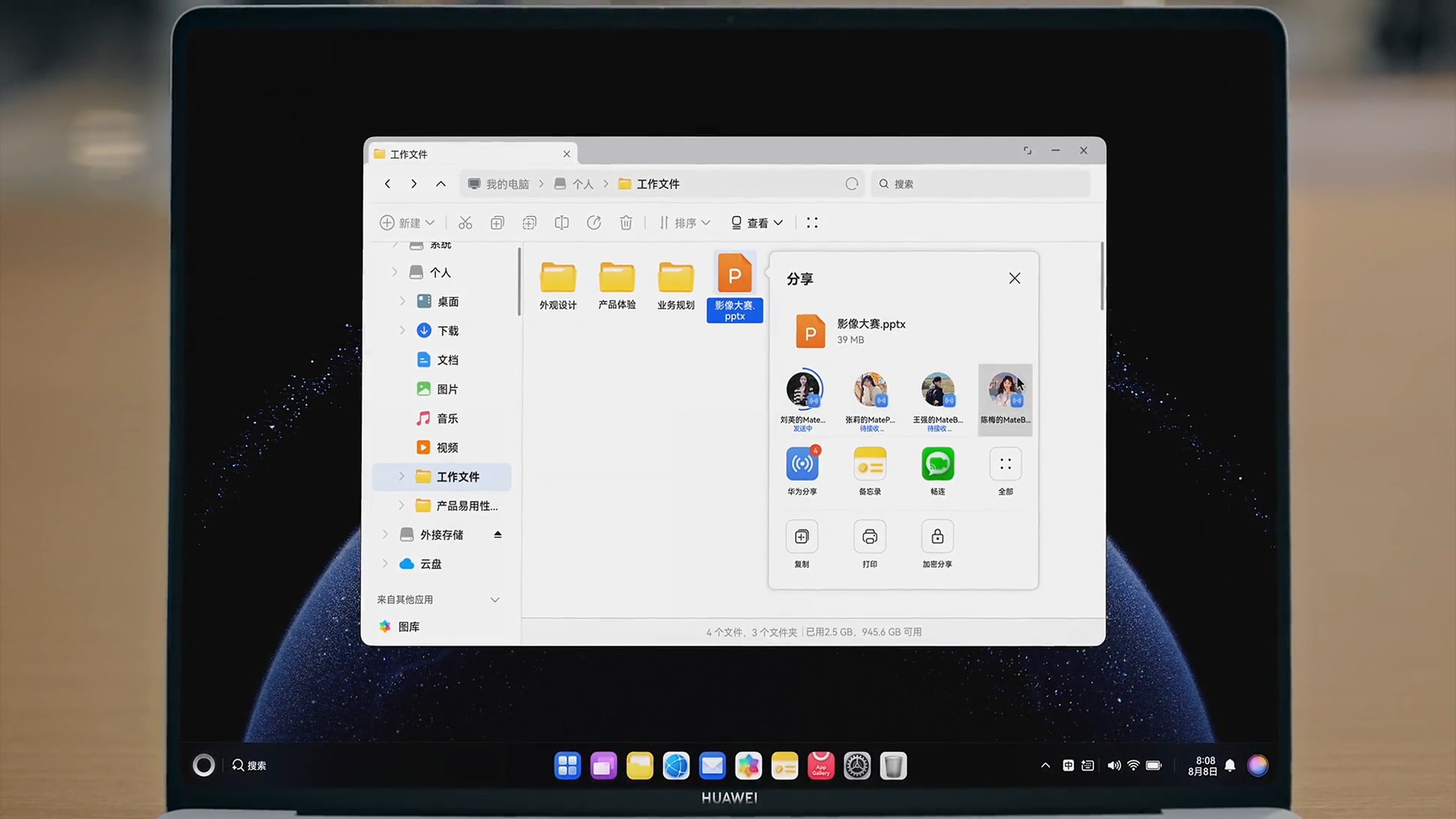Expand the 外接存储 tree item
1456x819 pixels.
(x=385, y=535)
